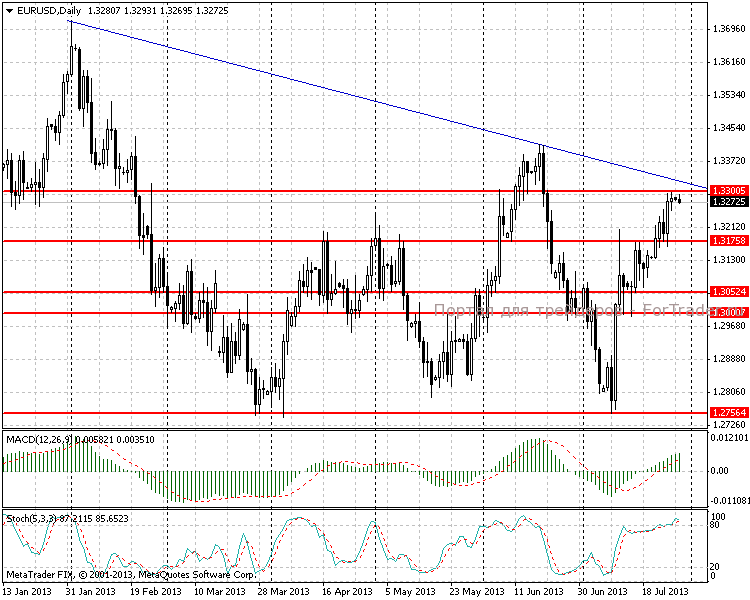Click 18 Jul 2013 on the time axis
Viewport: 750px width, 600px height.
pyautogui.click(x=665, y=591)
